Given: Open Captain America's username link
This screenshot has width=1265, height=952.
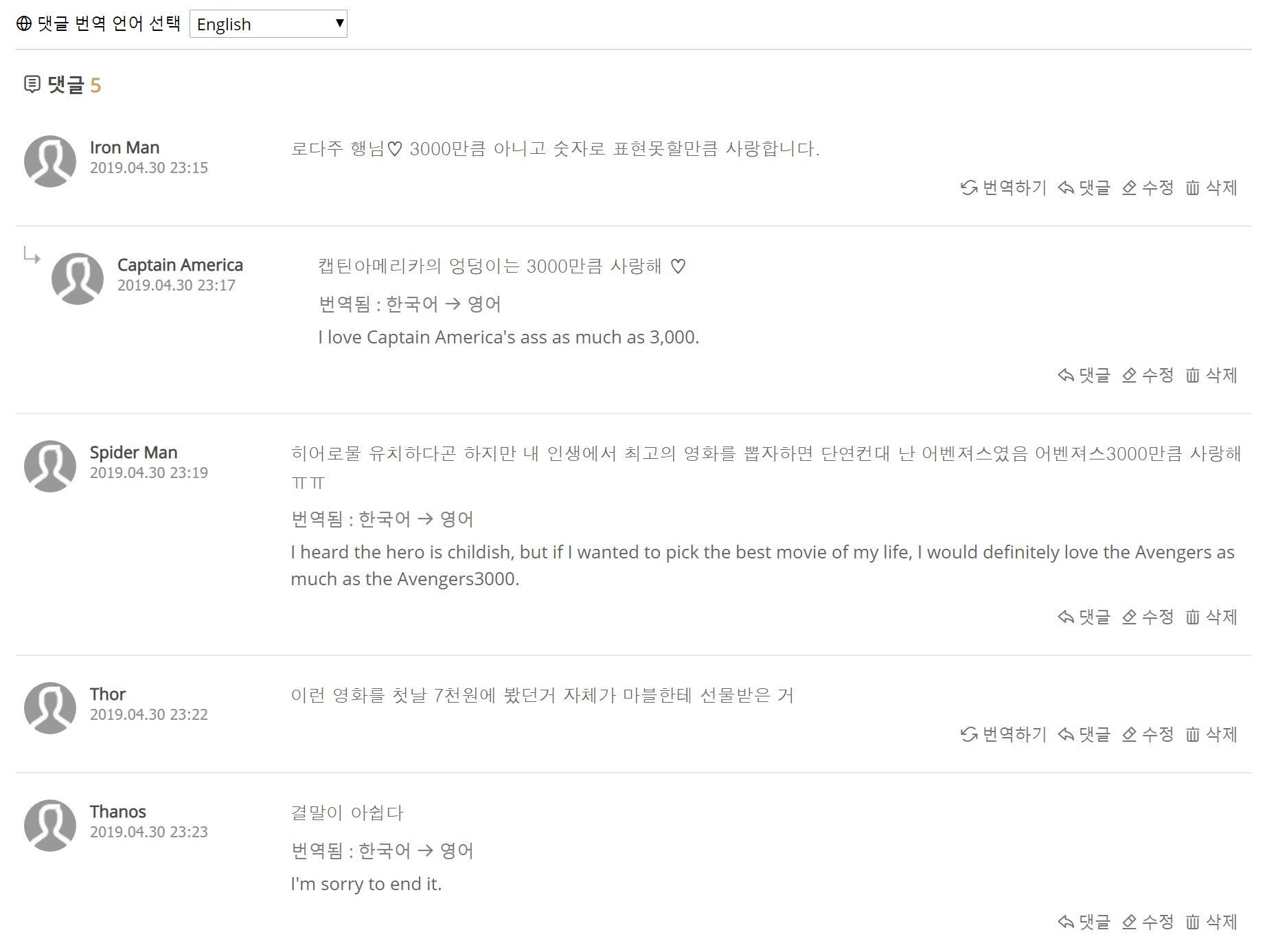Looking at the screenshot, I should [180, 265].
